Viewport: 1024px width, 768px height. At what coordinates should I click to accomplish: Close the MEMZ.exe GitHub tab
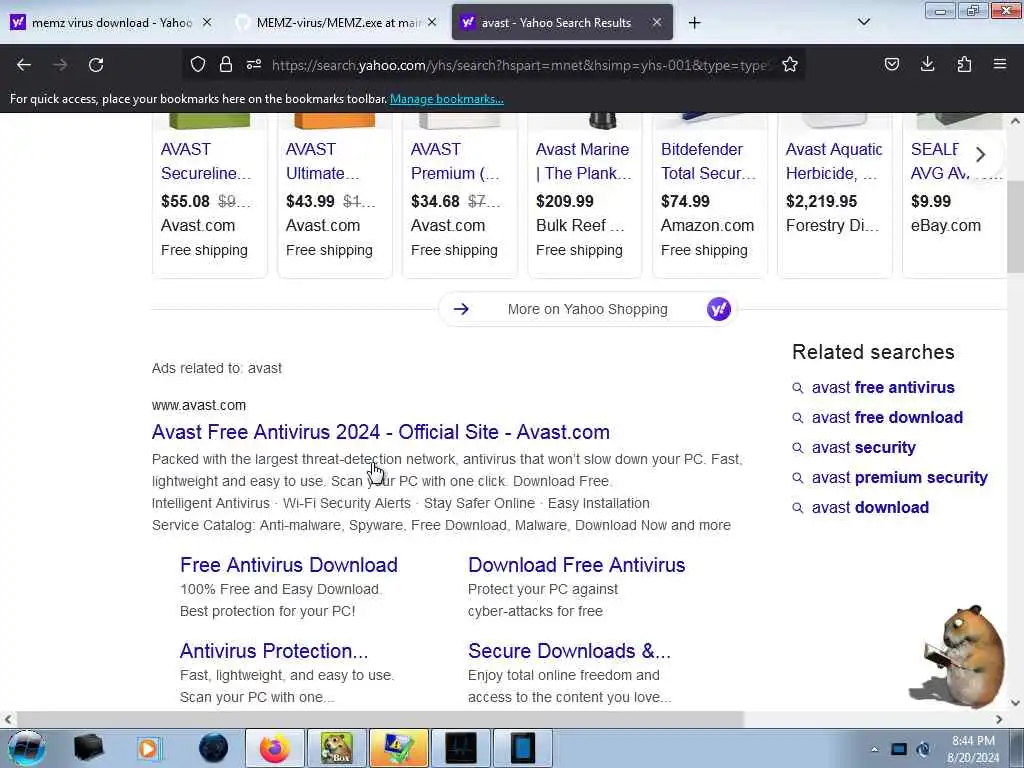(x=432, y=22)
